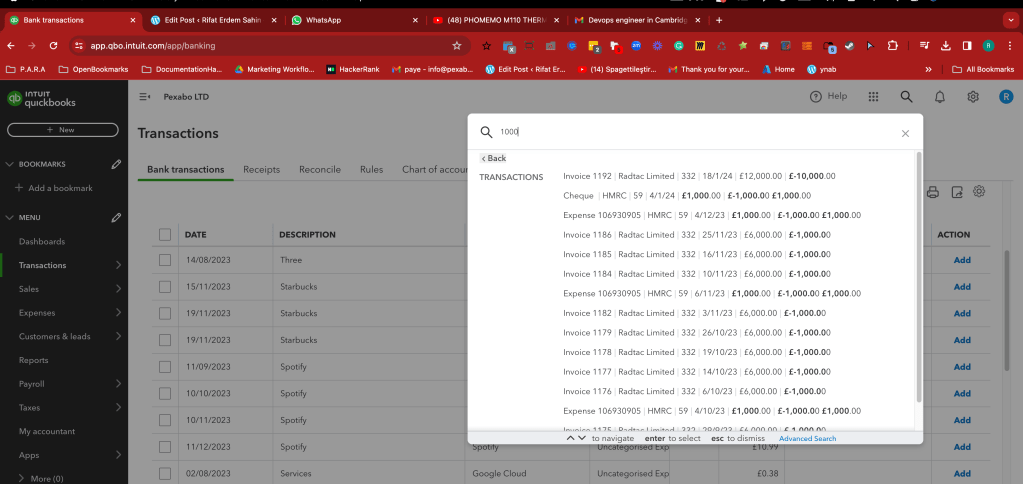Screen dimensions: 1023x484
Task: Open the R user profile avatar
Action: point(1006,97)
